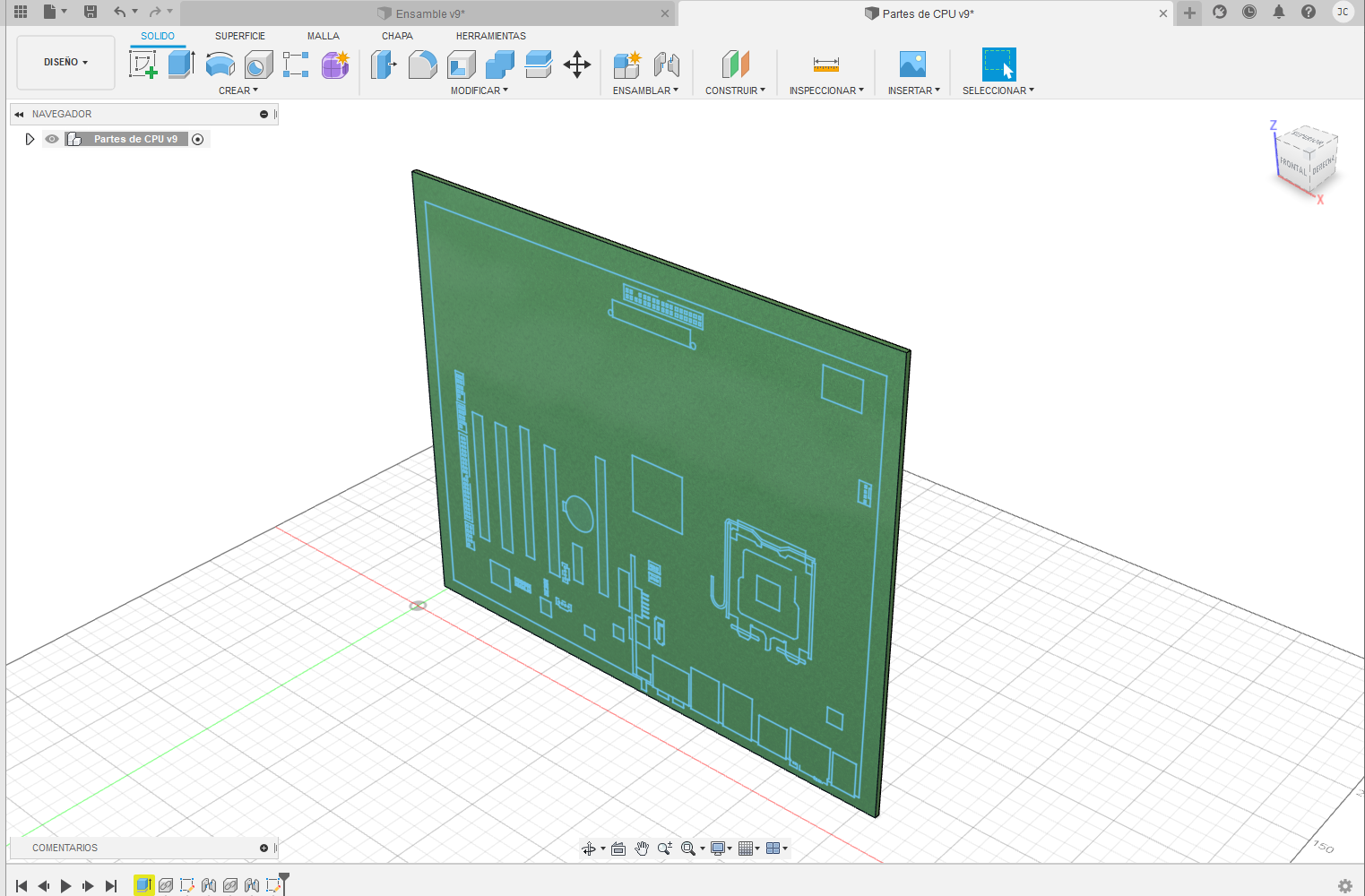The image size is (1365, 896).
Task: Open the Ensamblar dropdown menu
Action: (x=645, y=90)
